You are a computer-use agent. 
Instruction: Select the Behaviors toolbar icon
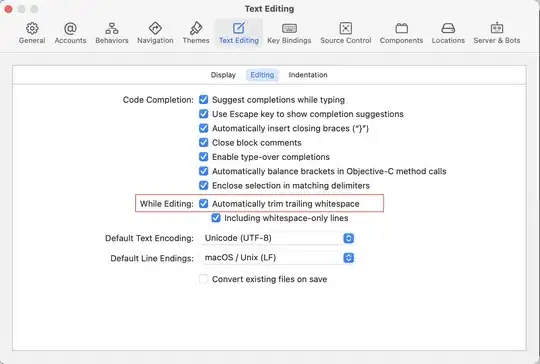tap(112, 28)
